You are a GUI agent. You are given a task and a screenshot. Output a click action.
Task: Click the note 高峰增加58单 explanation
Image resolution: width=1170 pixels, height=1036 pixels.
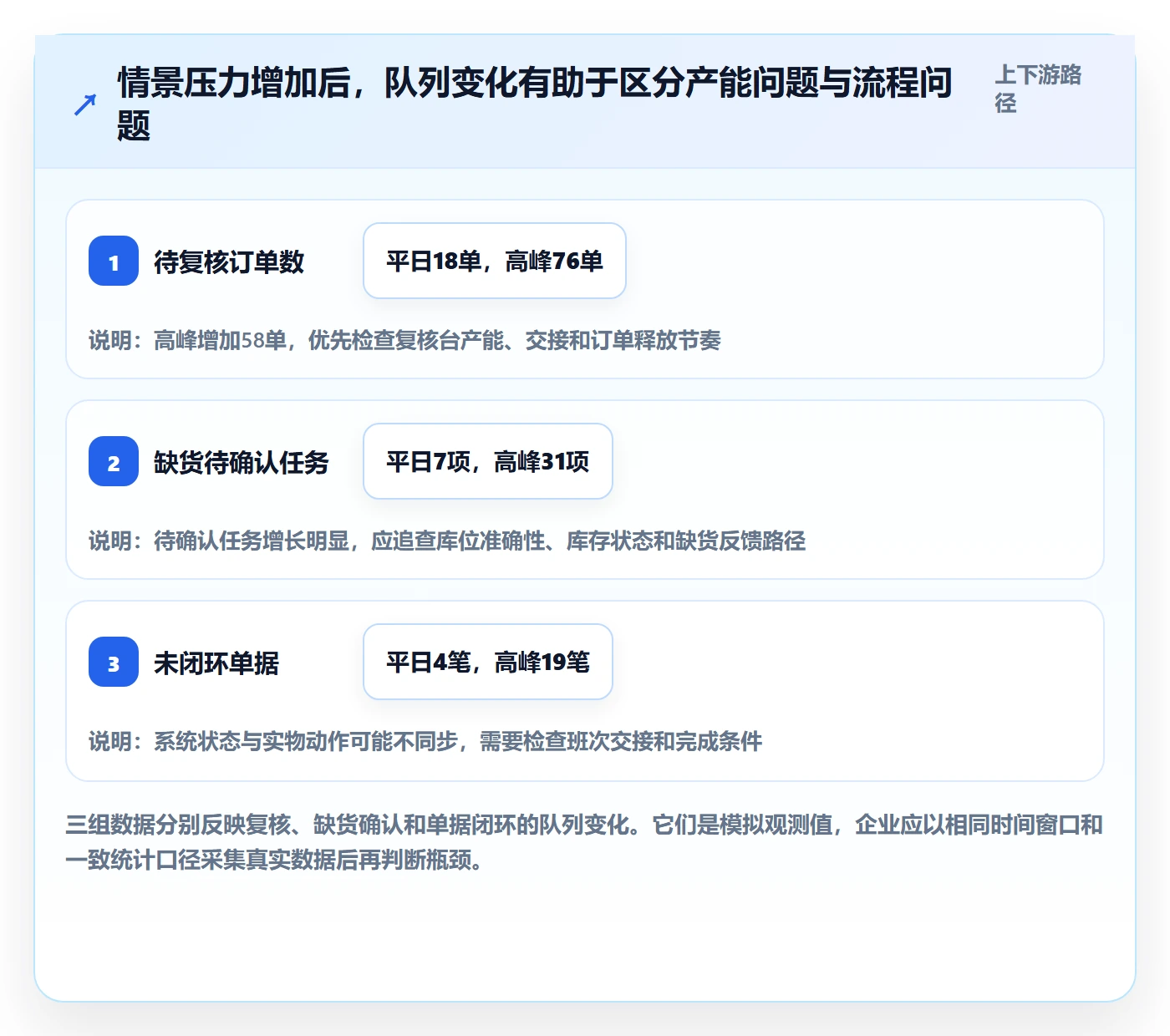405,340
